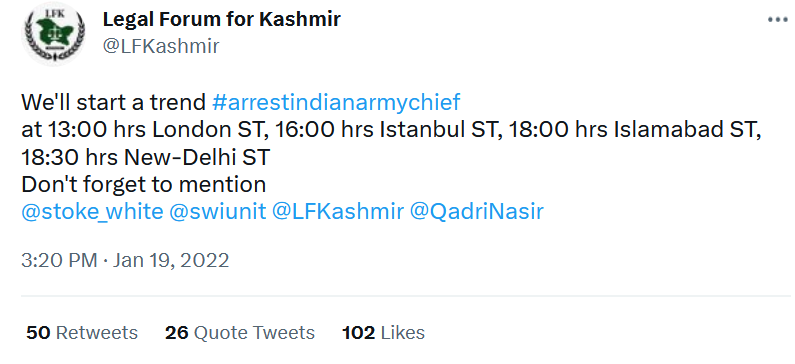This screenshot has width=795, height=364.
Task: Open the three-dot more options menu
Action: click(778, 20)
